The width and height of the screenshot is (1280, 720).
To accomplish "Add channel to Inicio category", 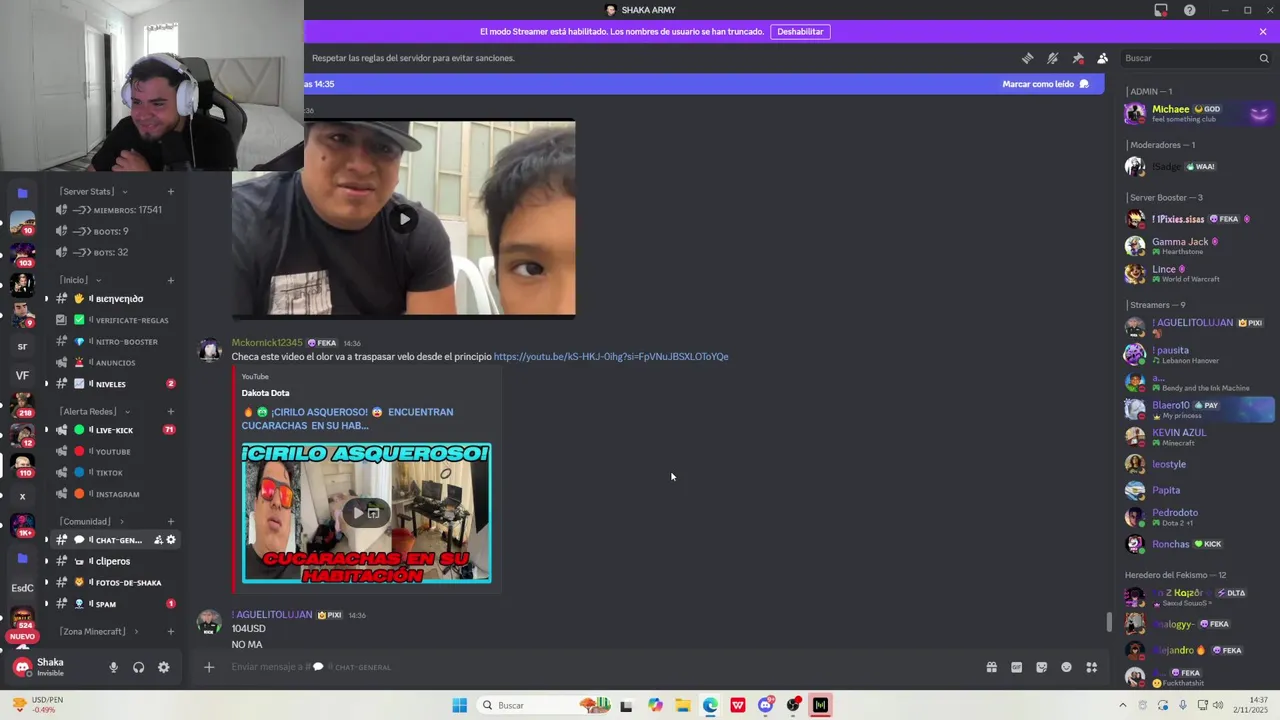I will [171, 280].
